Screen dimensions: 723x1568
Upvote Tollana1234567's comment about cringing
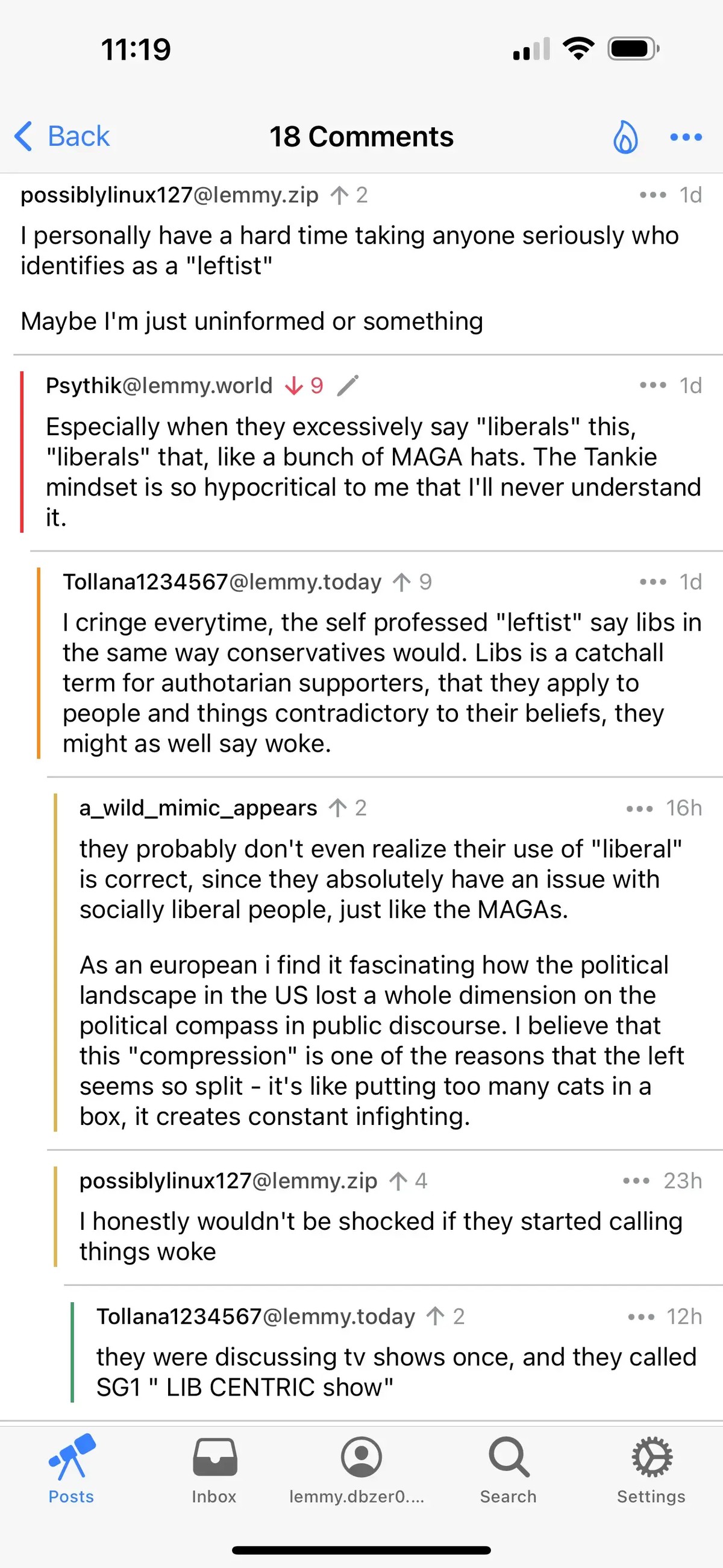(402, 582)
